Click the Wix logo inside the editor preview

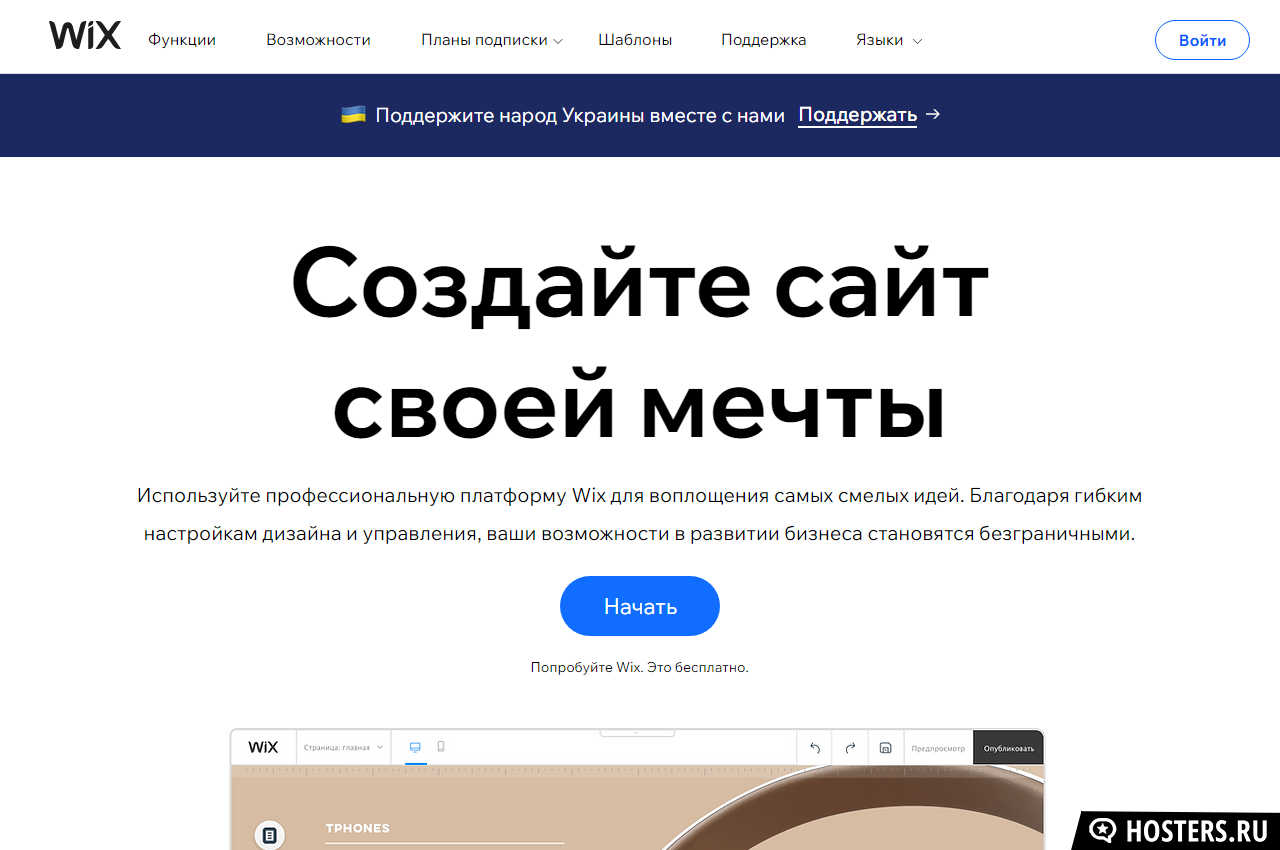[263, 747]
